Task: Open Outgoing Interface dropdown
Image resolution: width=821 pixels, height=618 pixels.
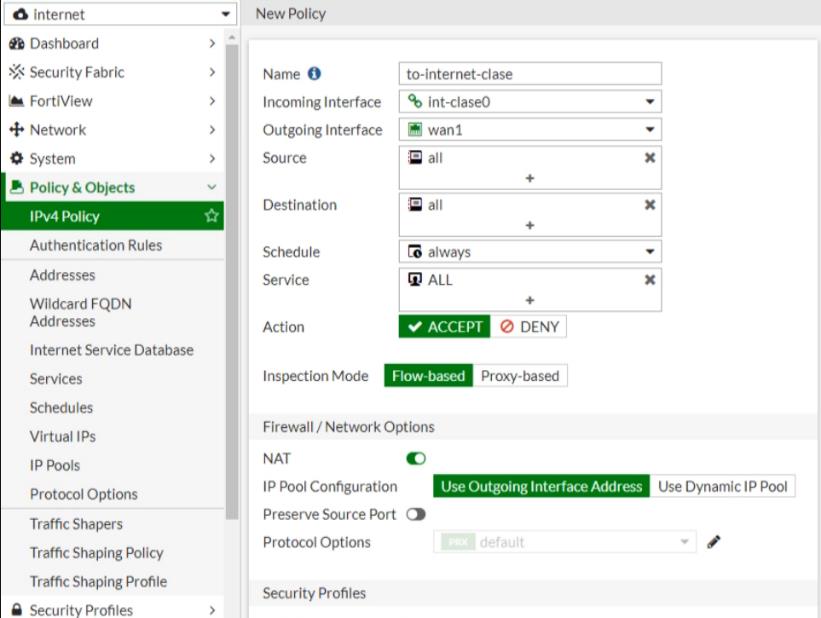Action: point(530,129)
